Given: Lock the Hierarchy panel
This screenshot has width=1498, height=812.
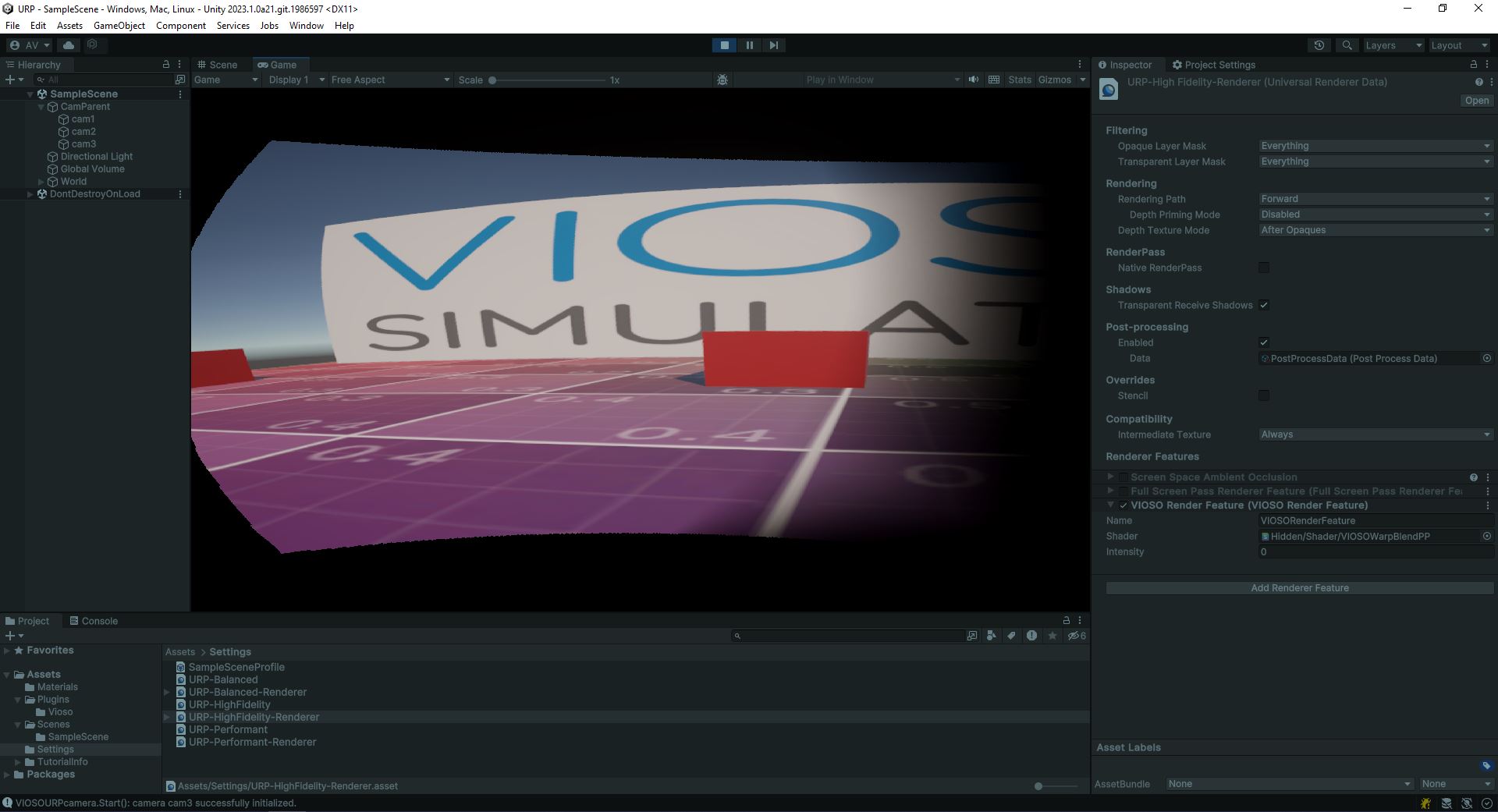Looking at the screenshot, I should [x=165, y=65].
